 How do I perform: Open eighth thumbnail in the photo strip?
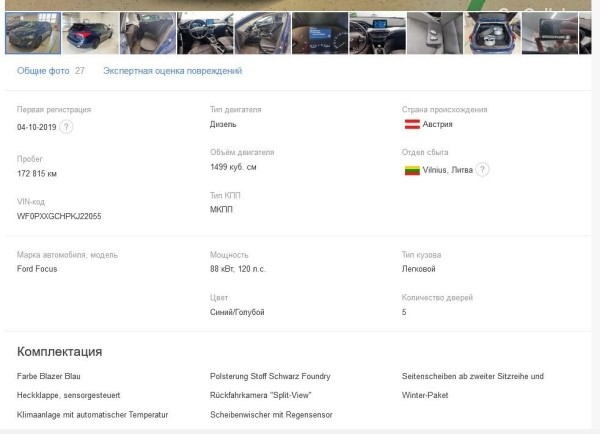(x=435, y=32)
